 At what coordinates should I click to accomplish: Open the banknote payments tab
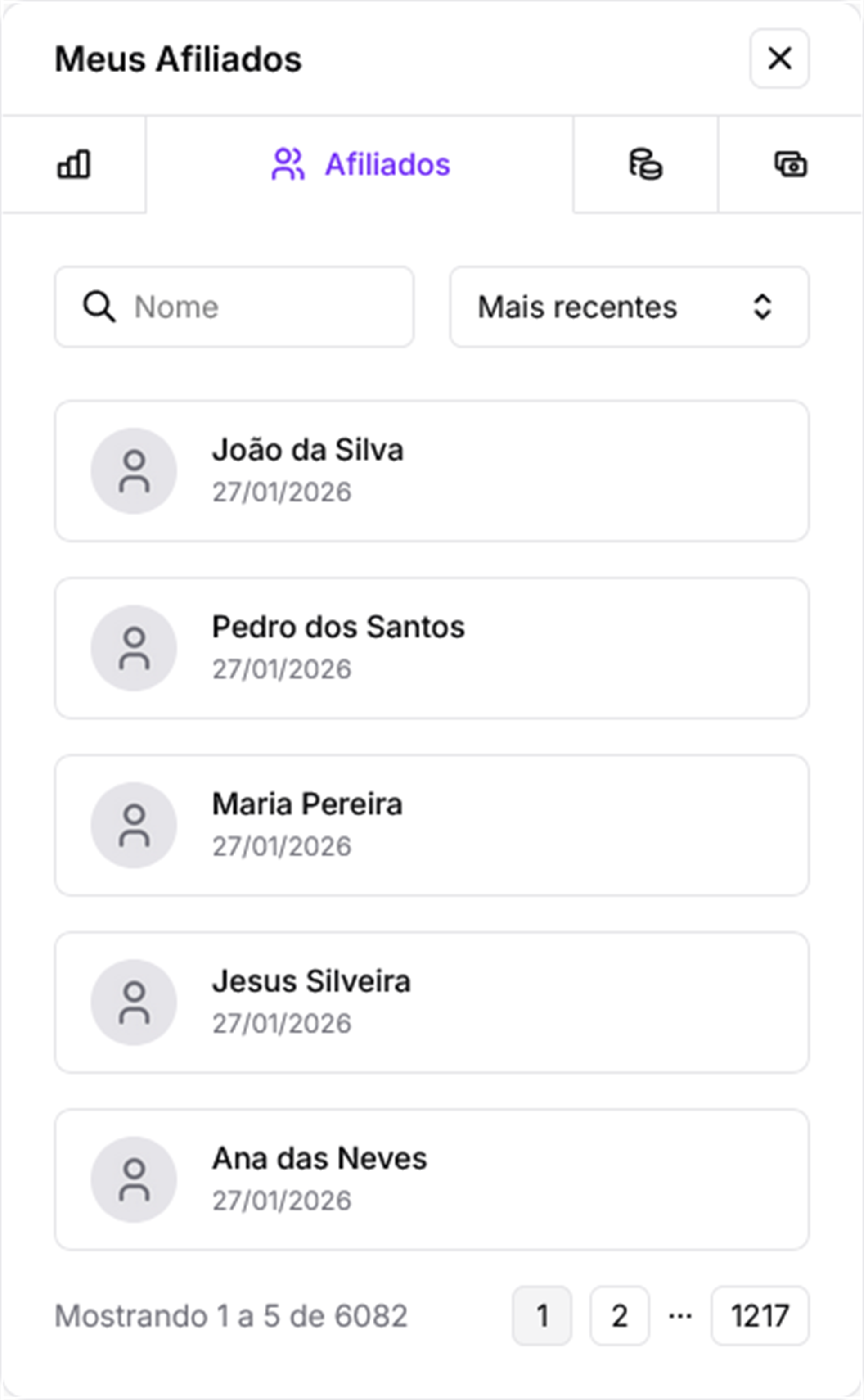pyautogui.click(x=790, y=165)
